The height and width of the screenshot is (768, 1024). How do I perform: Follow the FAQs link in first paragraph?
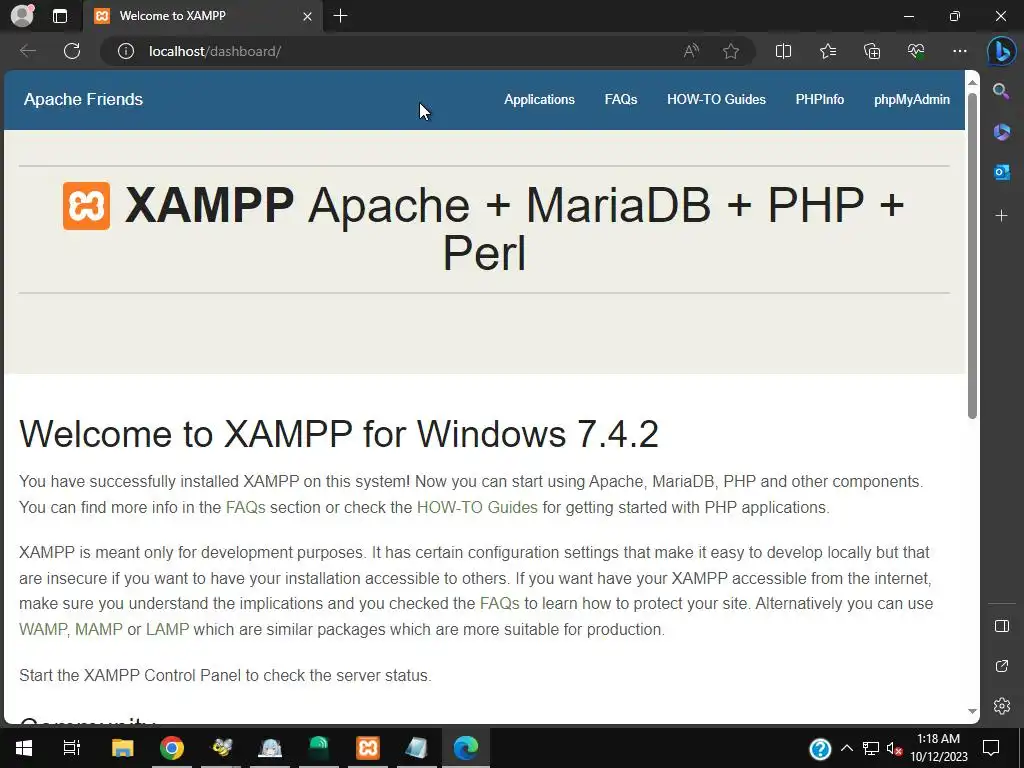pos(246,507)
